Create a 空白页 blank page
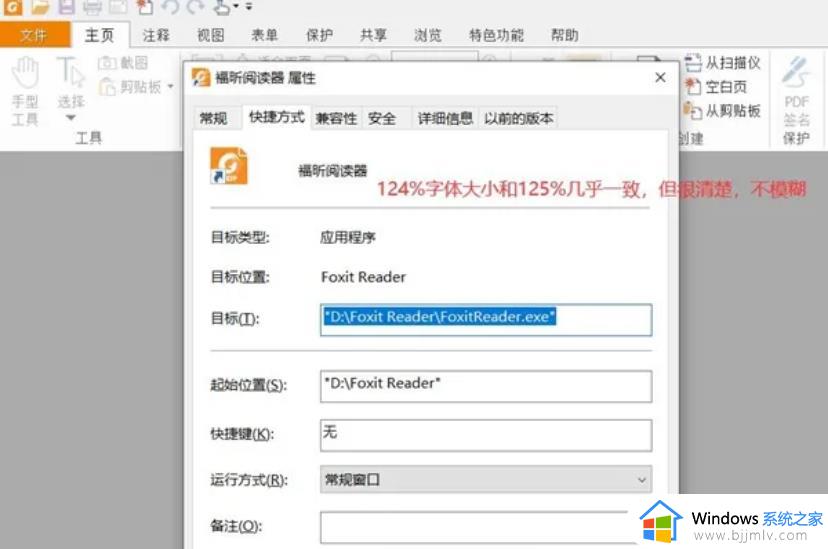This screenshot has height=549, width=828. [716, 87]
